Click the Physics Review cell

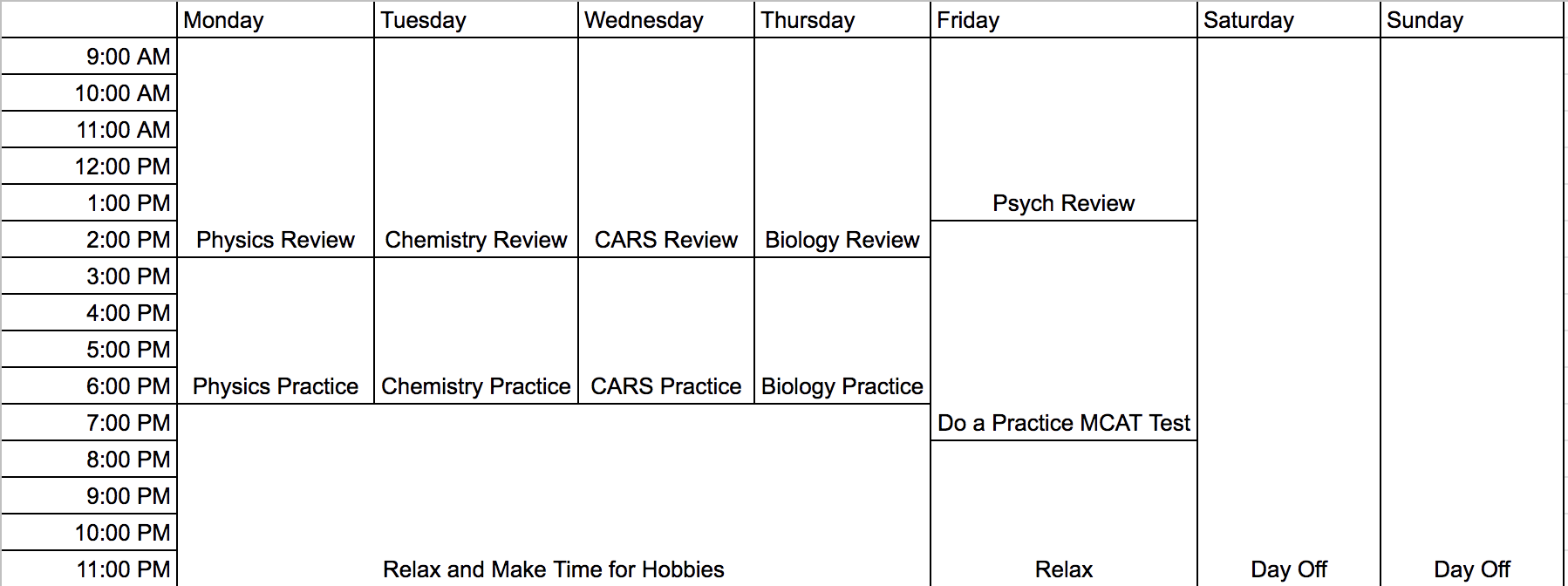pyautogui.click(x=276, y=147)
